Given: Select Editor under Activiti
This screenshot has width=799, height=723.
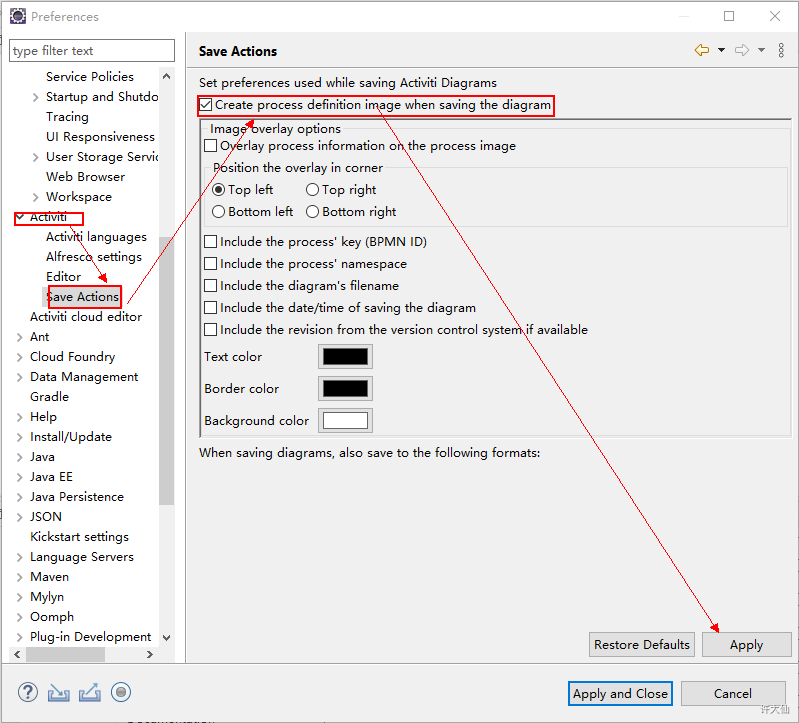Looking at the screenshot, I should point(64,277).
